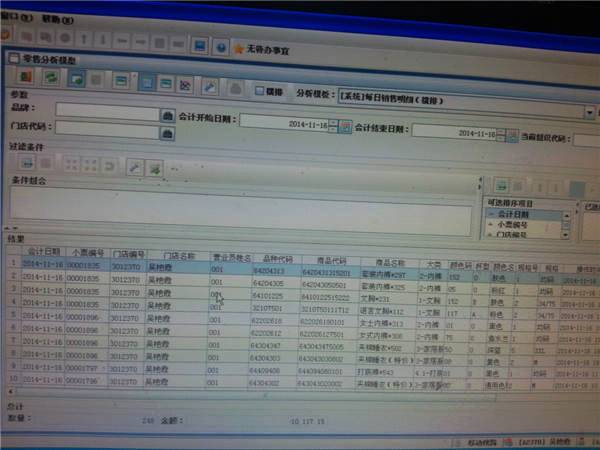The image size is (600, 450).
Task: Open calendar picker for 会计开始日期
Action: [x=346, y=126]
